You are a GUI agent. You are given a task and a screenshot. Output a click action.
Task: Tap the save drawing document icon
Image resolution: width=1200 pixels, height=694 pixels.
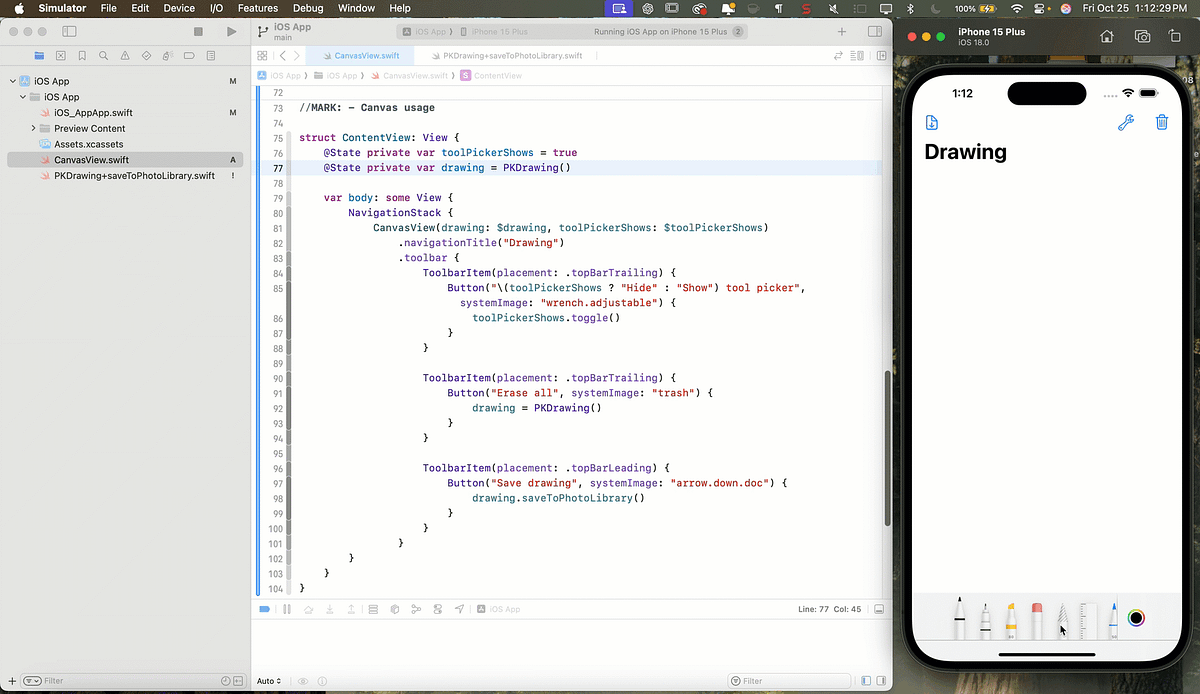pyautogui.click(x=931, y=122)
